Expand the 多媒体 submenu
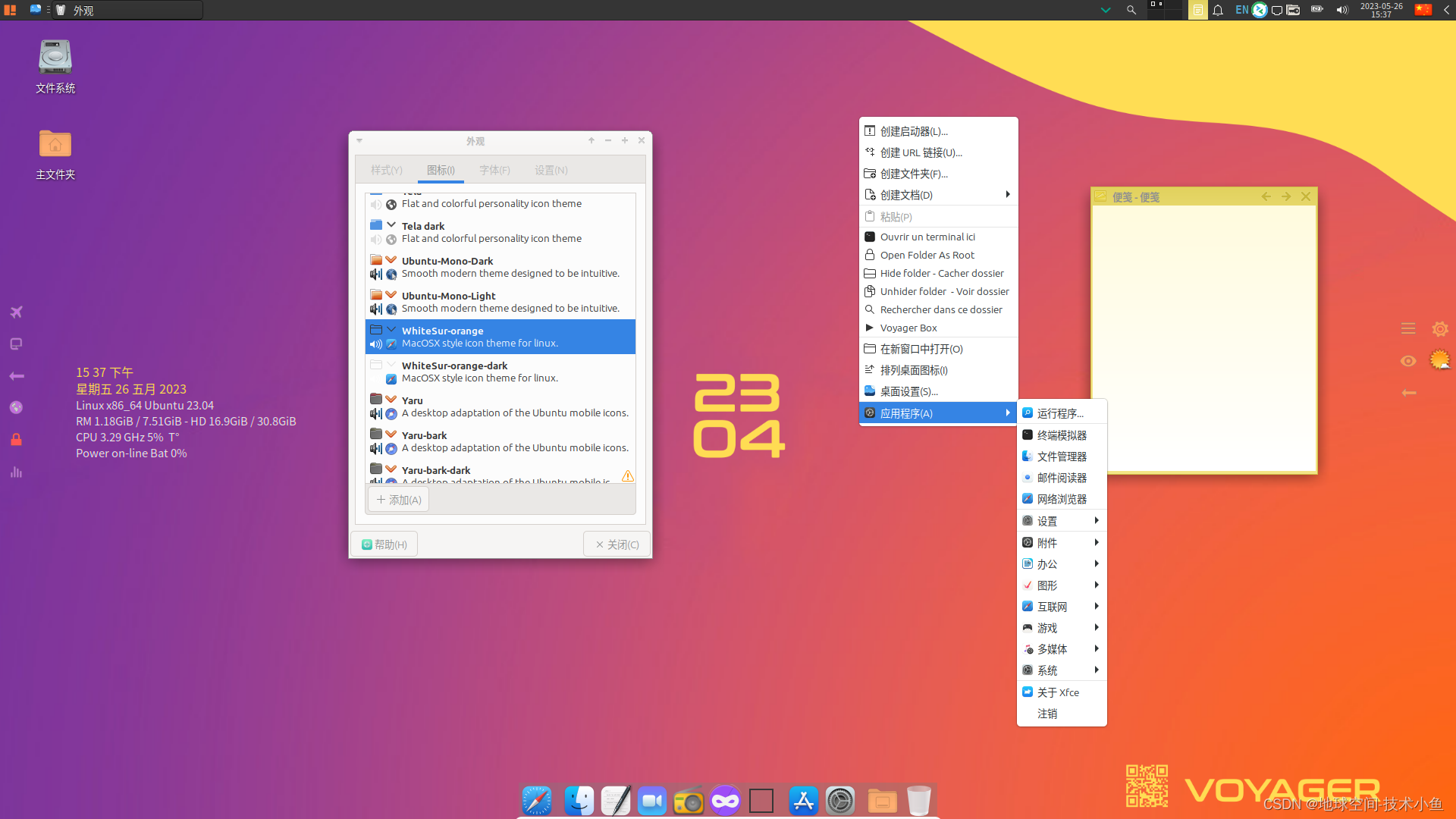Screen dimensions: 1456x819 [1062, 649]
